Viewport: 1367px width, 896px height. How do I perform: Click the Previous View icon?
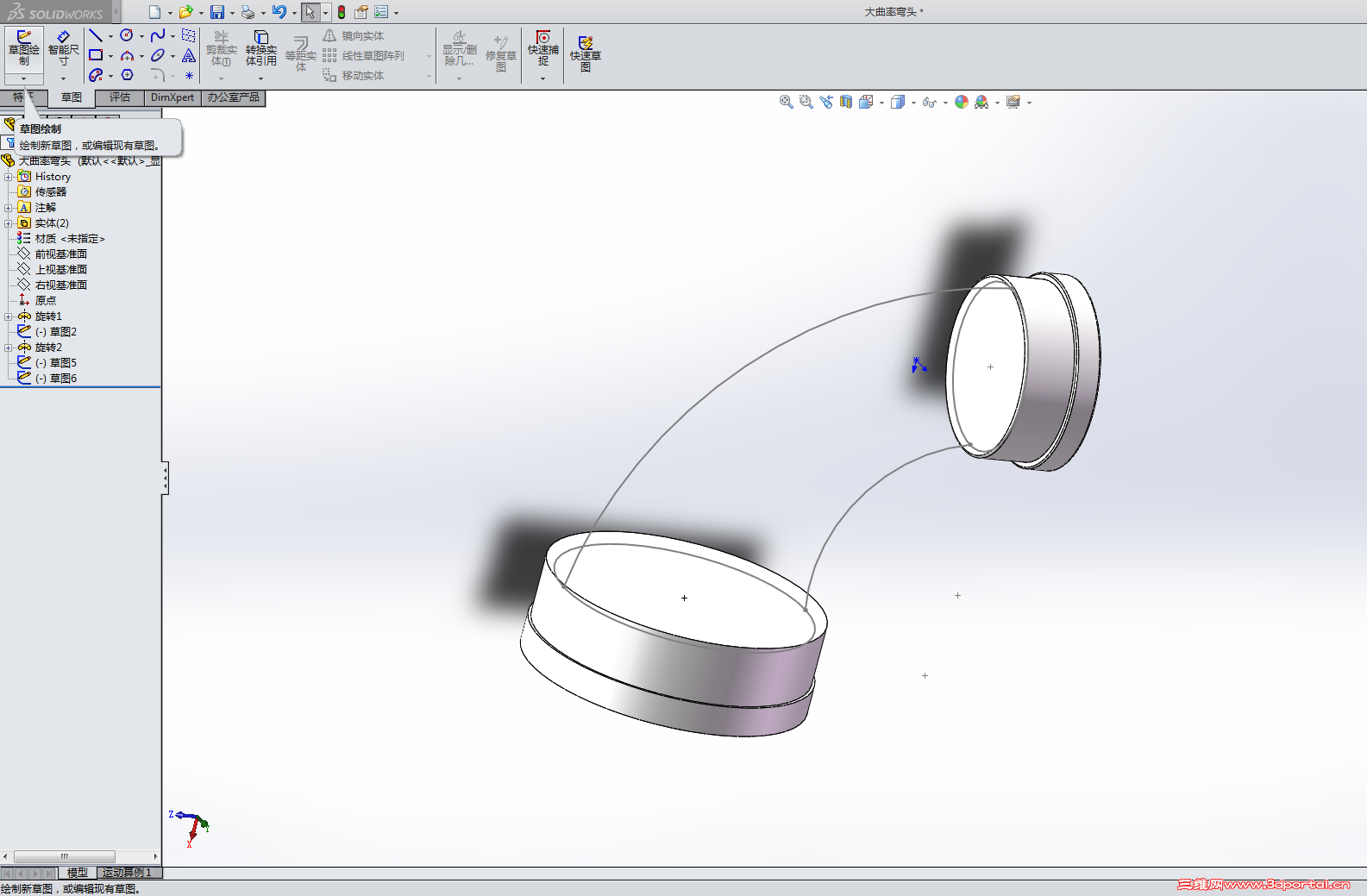coord(826,102)
